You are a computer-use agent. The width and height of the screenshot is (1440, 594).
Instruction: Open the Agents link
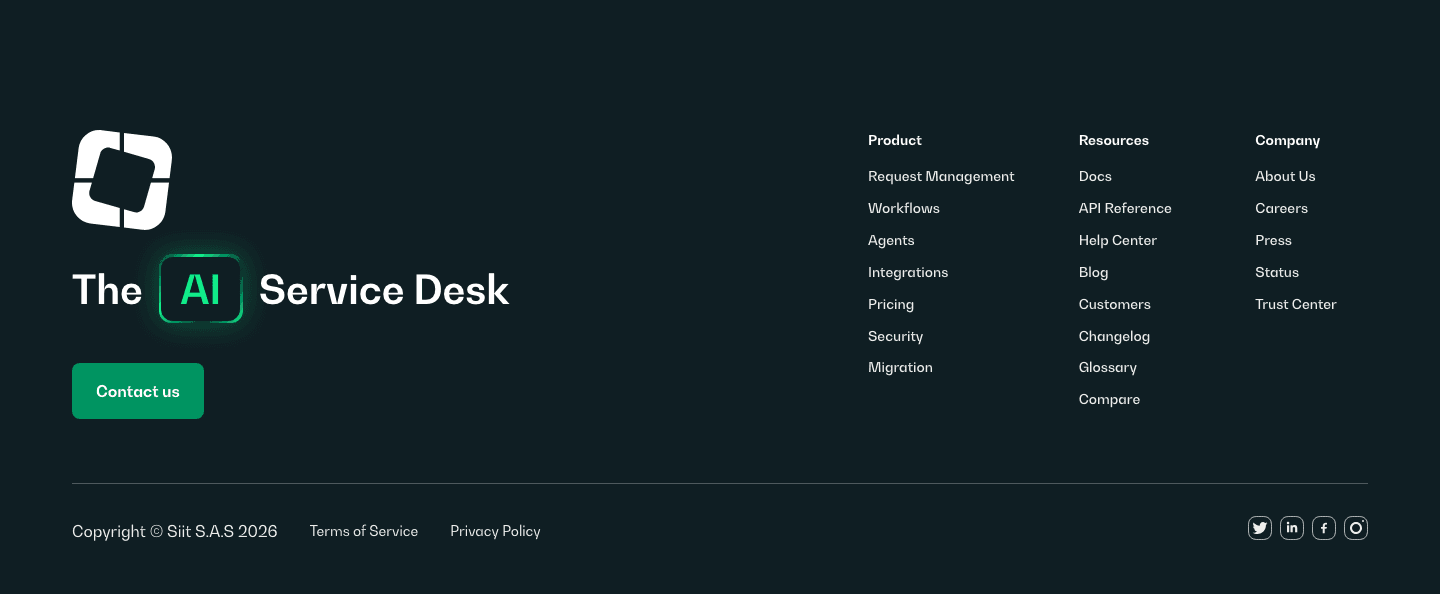[x=891, y=240]
